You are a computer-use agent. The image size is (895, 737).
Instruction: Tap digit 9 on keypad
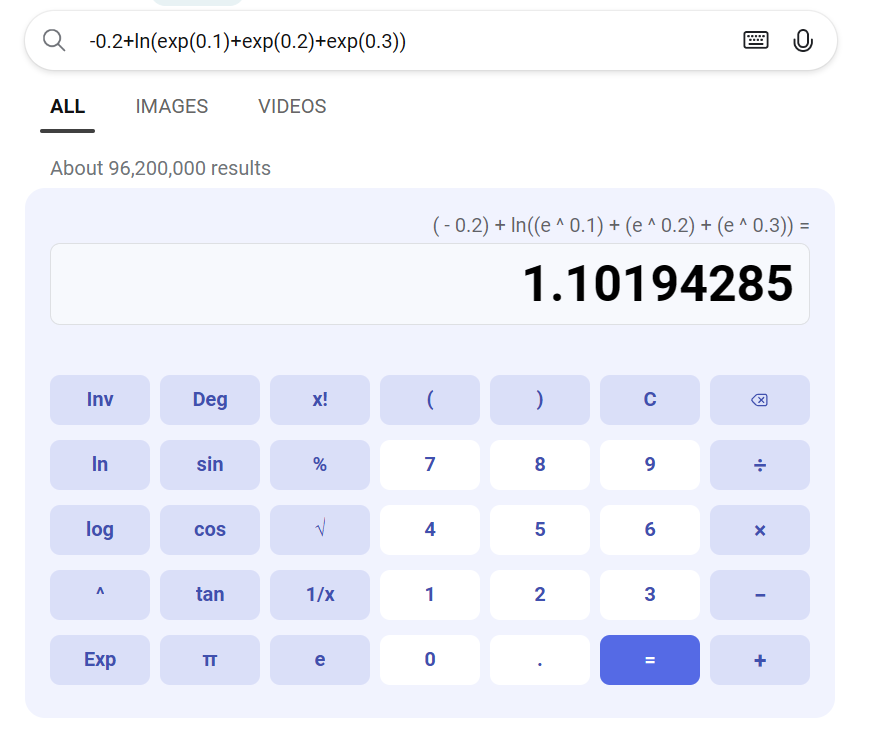pos(650,465)
